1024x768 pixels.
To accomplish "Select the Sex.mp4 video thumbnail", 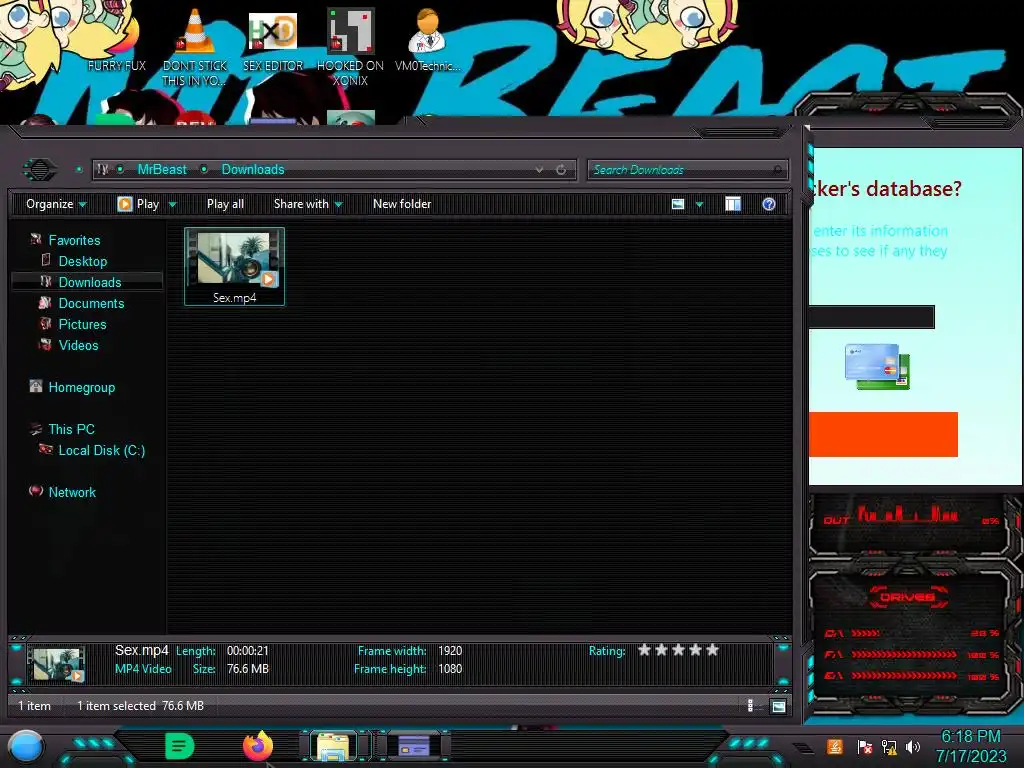I will (x=234, y=266).
